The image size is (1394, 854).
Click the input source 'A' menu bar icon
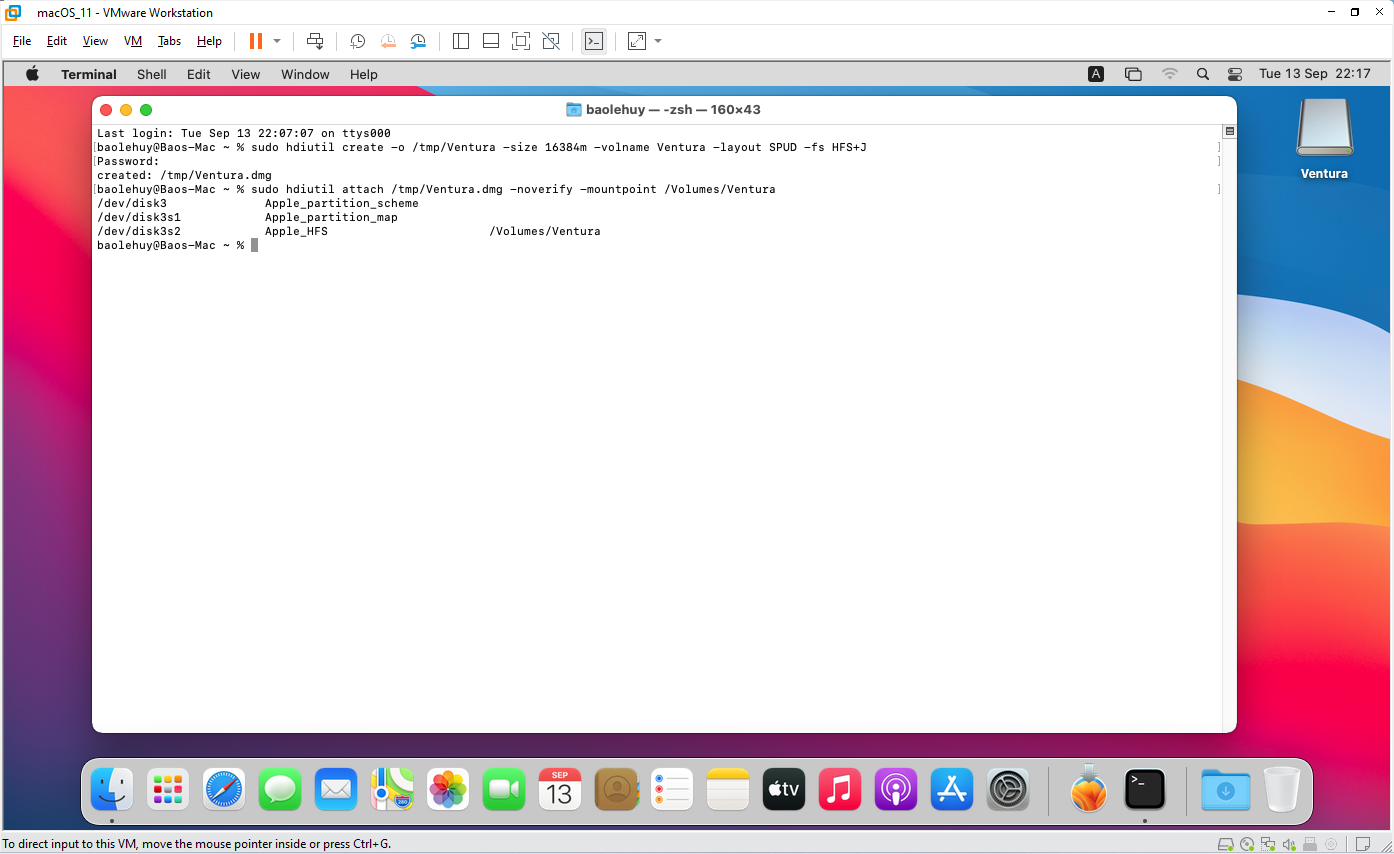click(x=1096, y=74)
